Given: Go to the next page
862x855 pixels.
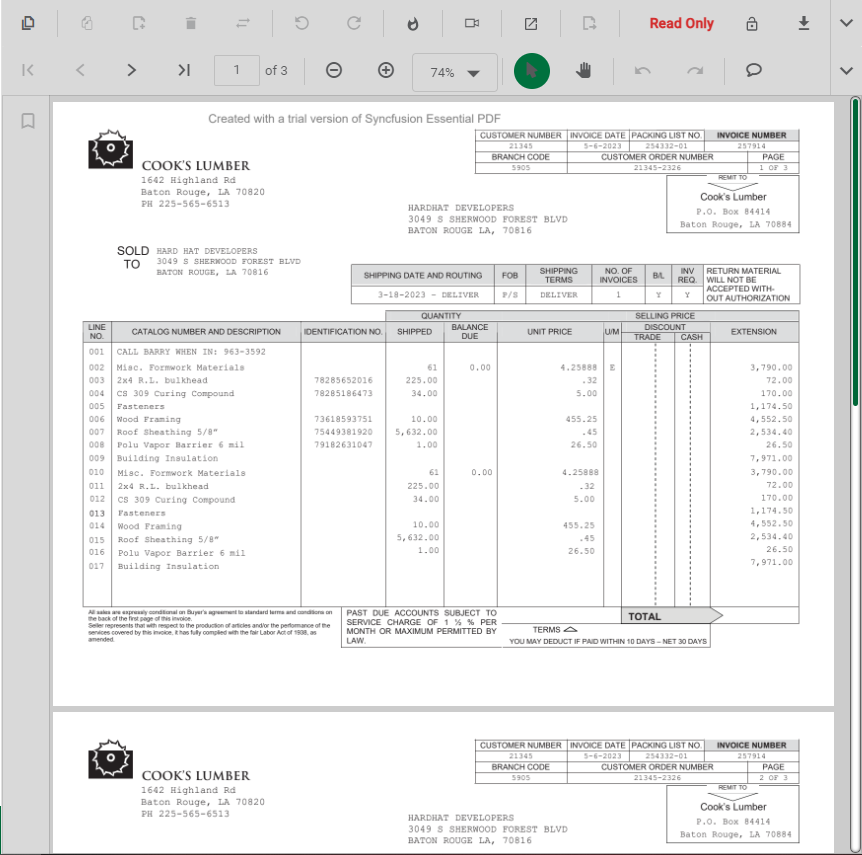Looking at the screenshot, I should (131, 70).
